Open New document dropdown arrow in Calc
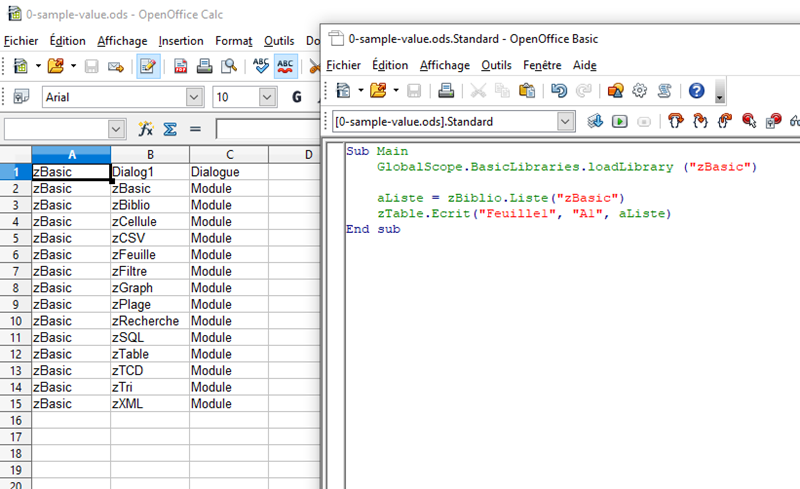800x489 pixels. [38, 66]
